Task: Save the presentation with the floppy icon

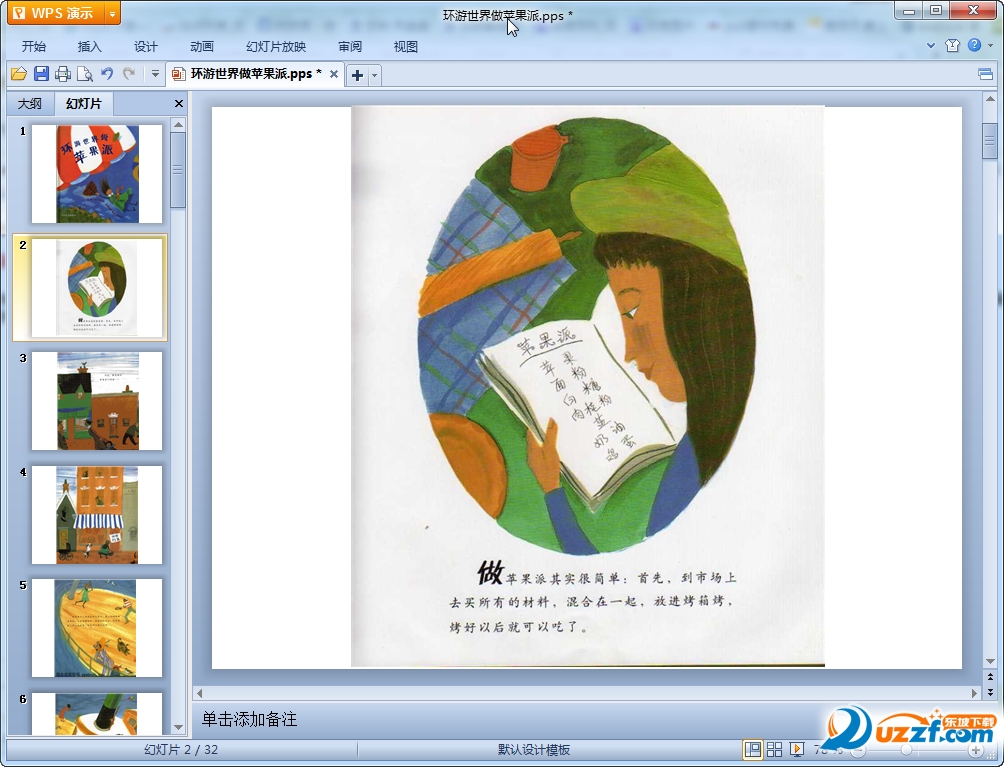Action: (x=41, y=74)
